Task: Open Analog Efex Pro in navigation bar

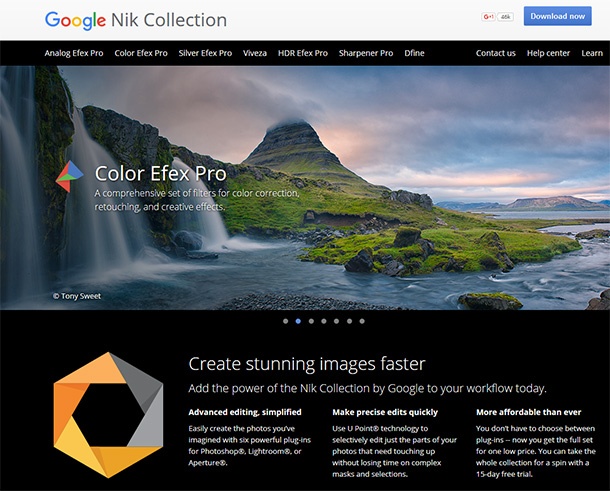Action: [75, 53]
